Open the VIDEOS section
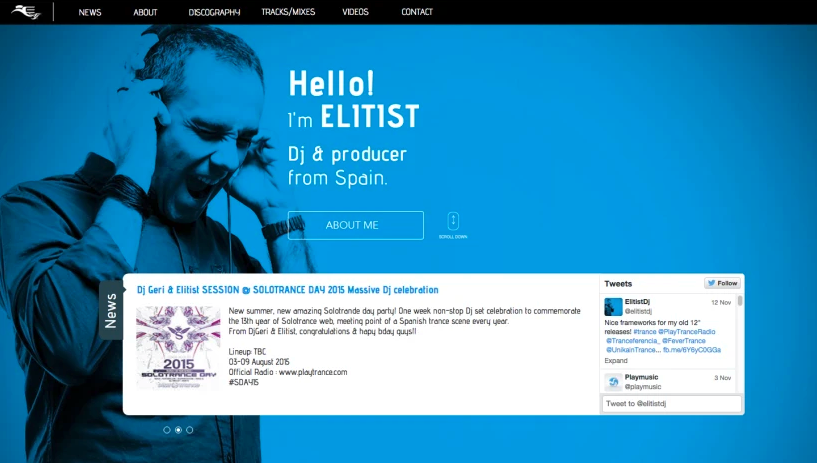Viewport: 817px width, 463px height. coord(355,12)
